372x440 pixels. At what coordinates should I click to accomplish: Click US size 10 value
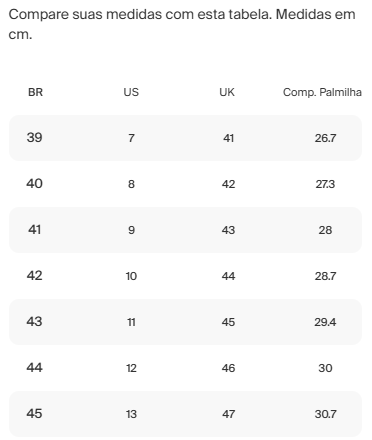[131, 276]
